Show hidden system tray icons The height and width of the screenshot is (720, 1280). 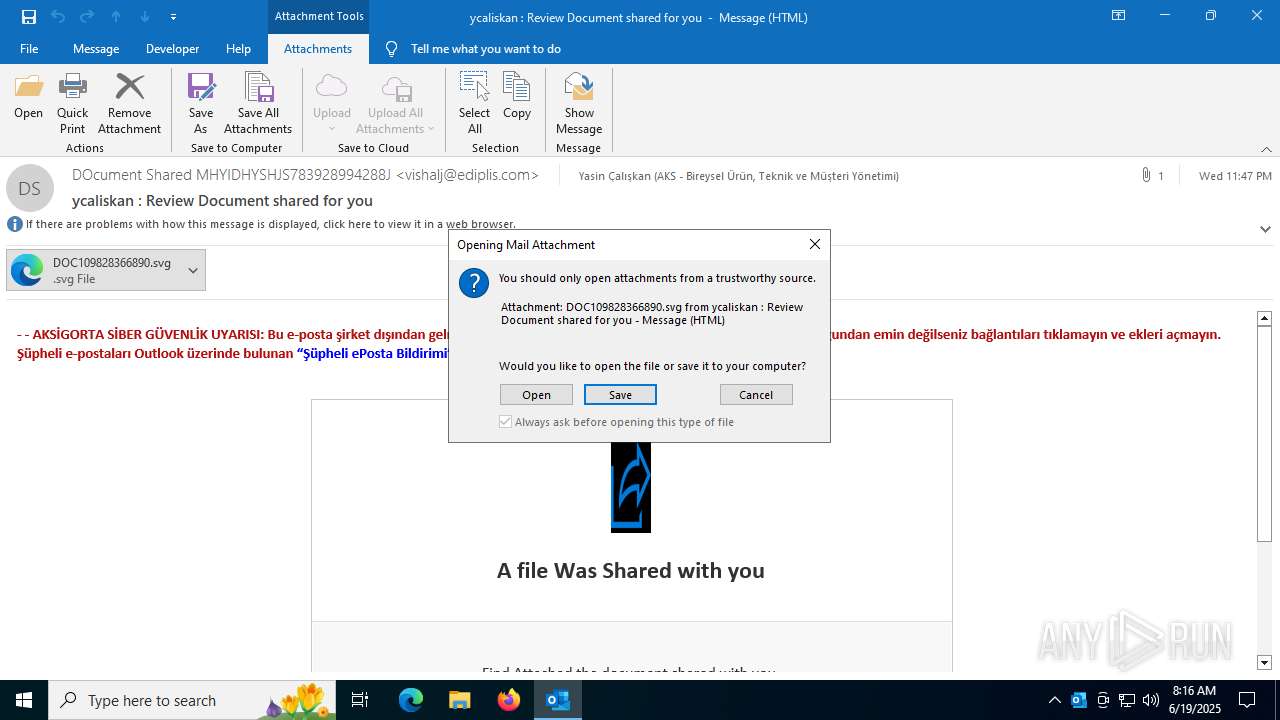click(1054, 700)
